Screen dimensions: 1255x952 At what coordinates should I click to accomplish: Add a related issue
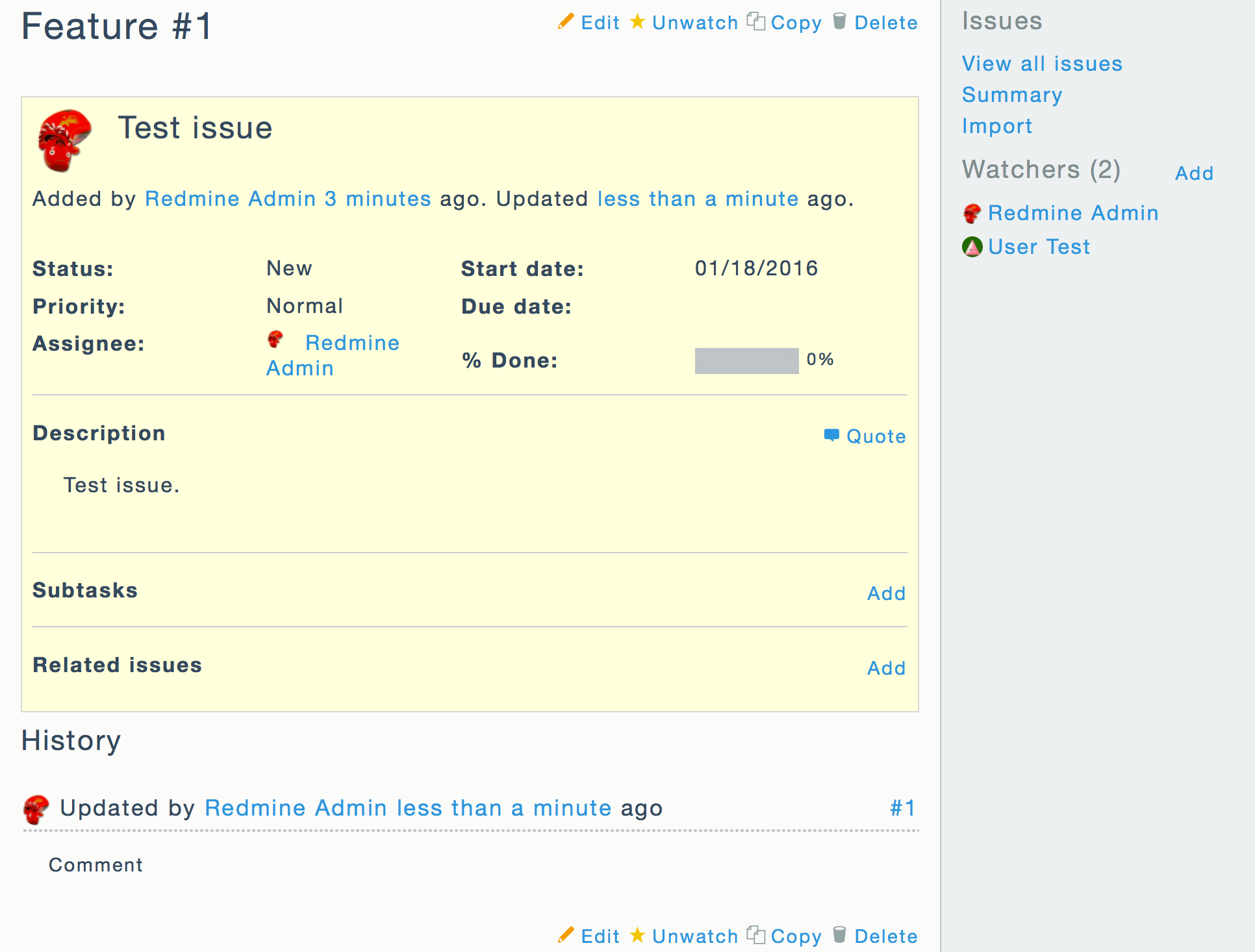pos(886,668)
